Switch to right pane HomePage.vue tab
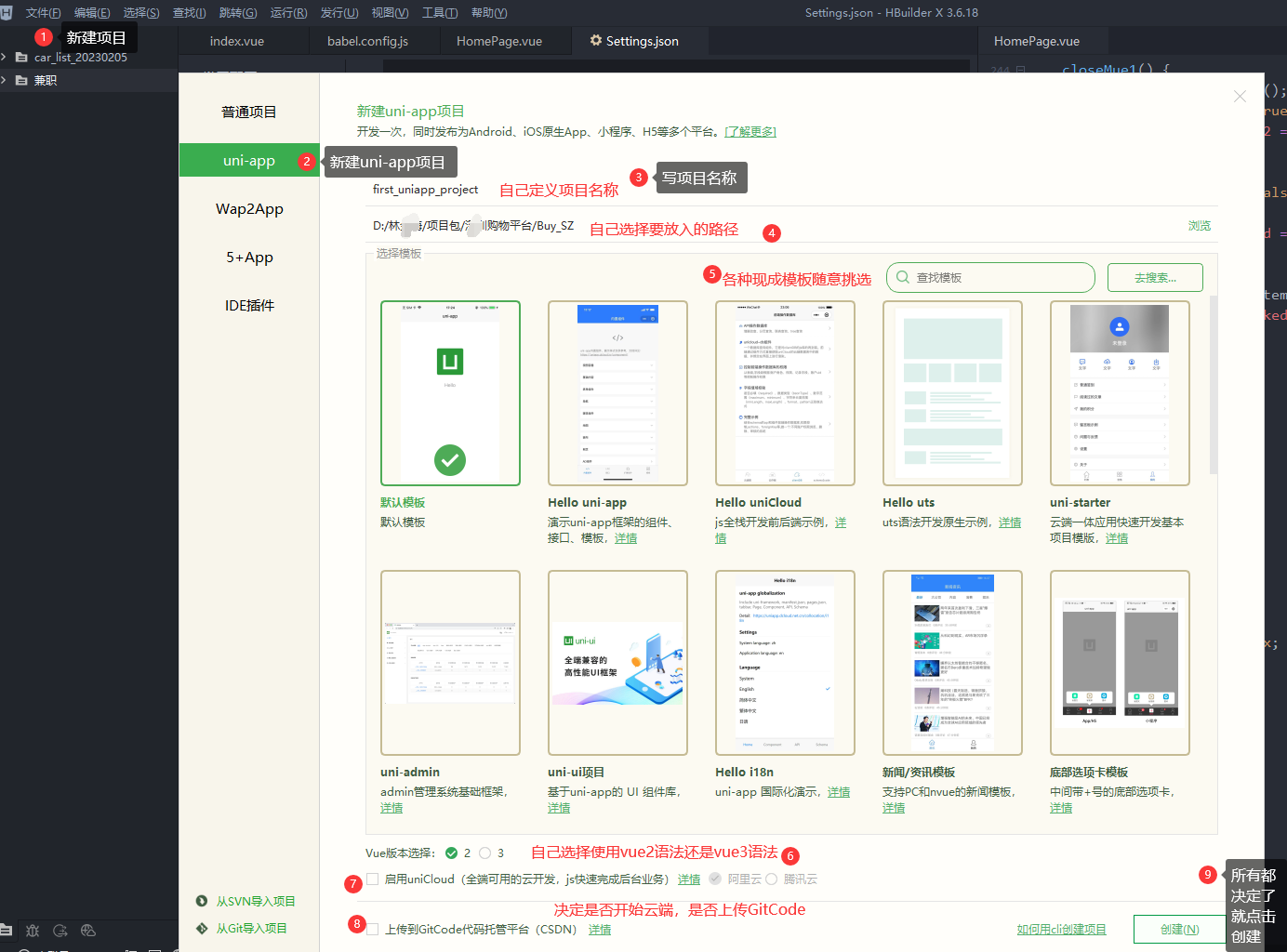The image size is (1287, 952). tap(1037, 41)
